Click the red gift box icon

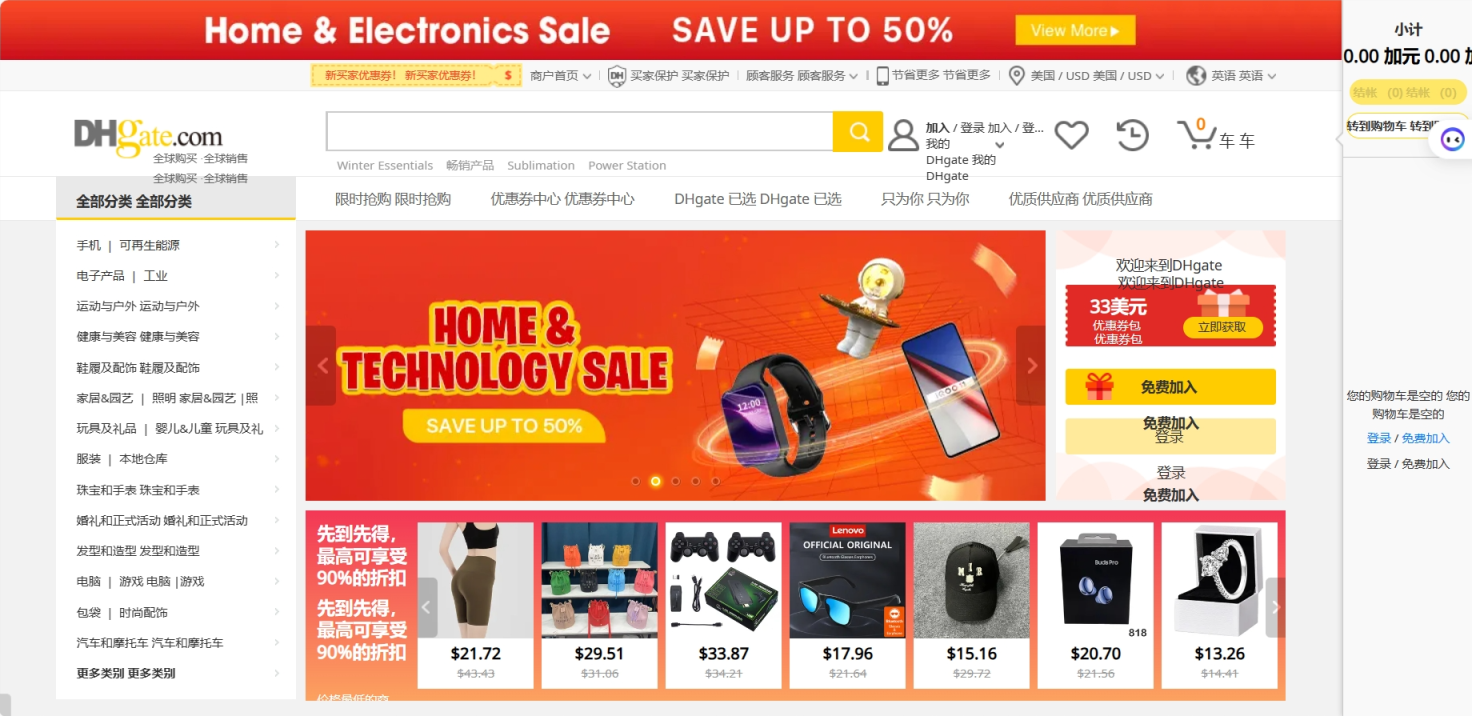[1099, 387]
